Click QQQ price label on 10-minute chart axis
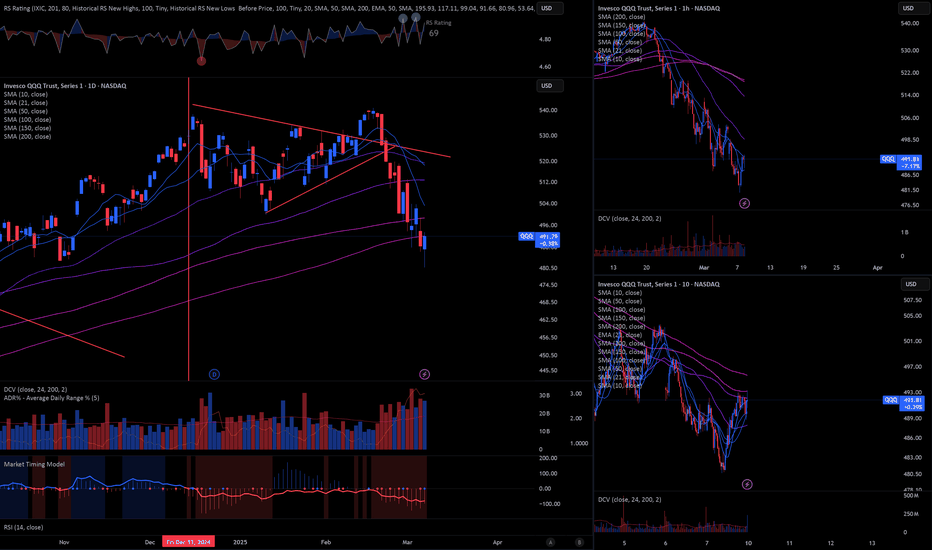The height and width of the screenshot is (550, 932). click(903, 403)
